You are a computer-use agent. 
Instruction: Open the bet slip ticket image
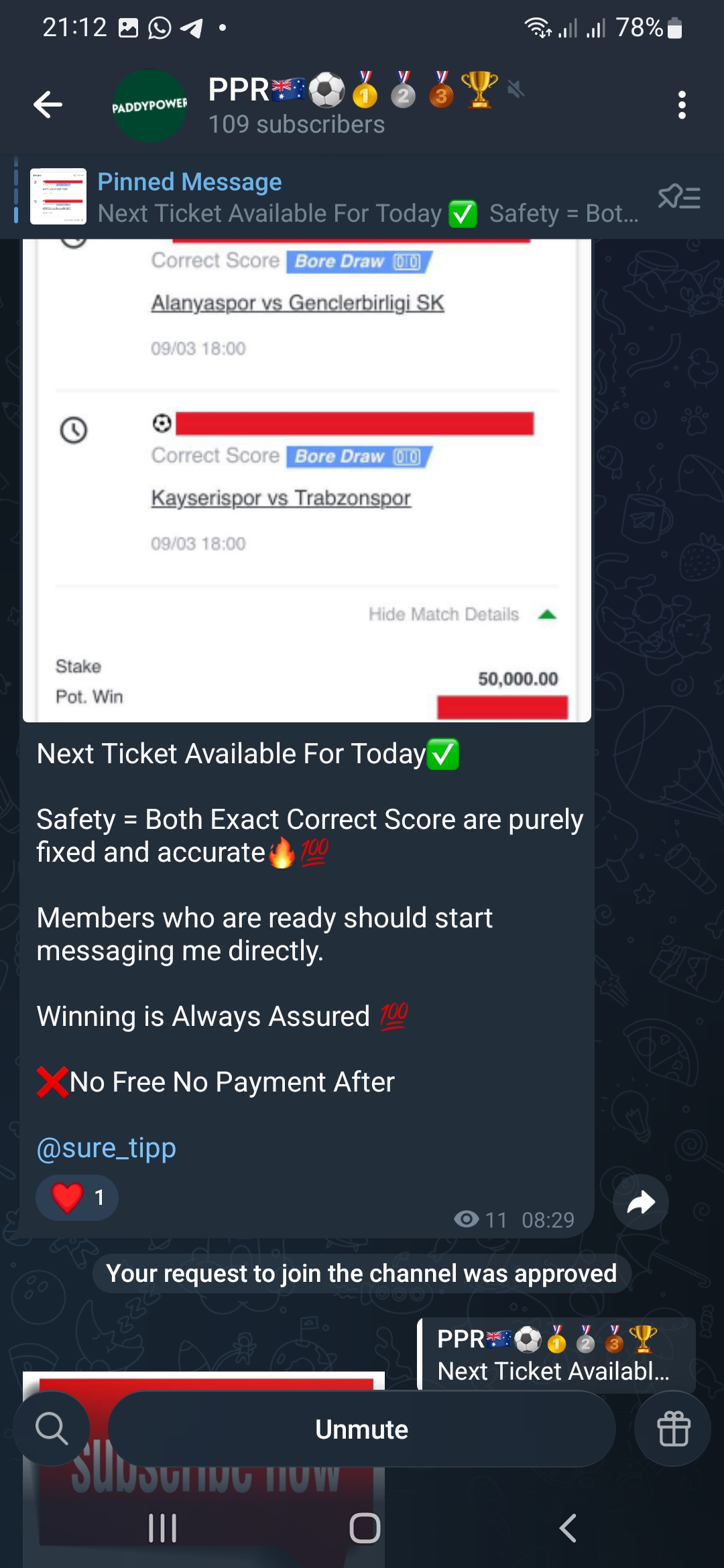pyautogui.click(x=307, y=480)
